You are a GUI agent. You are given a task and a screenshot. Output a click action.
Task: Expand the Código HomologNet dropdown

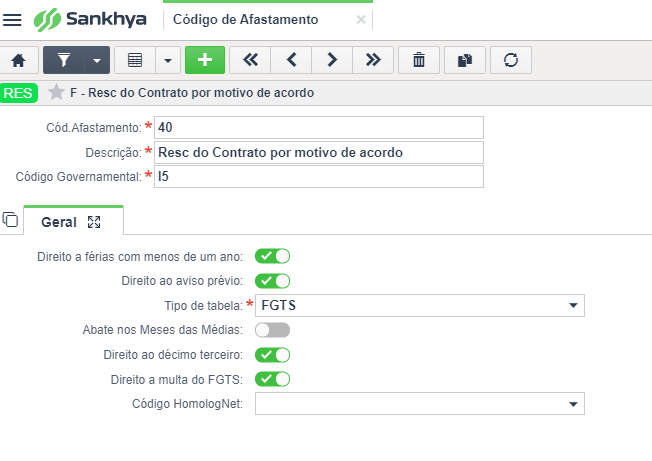420,404
